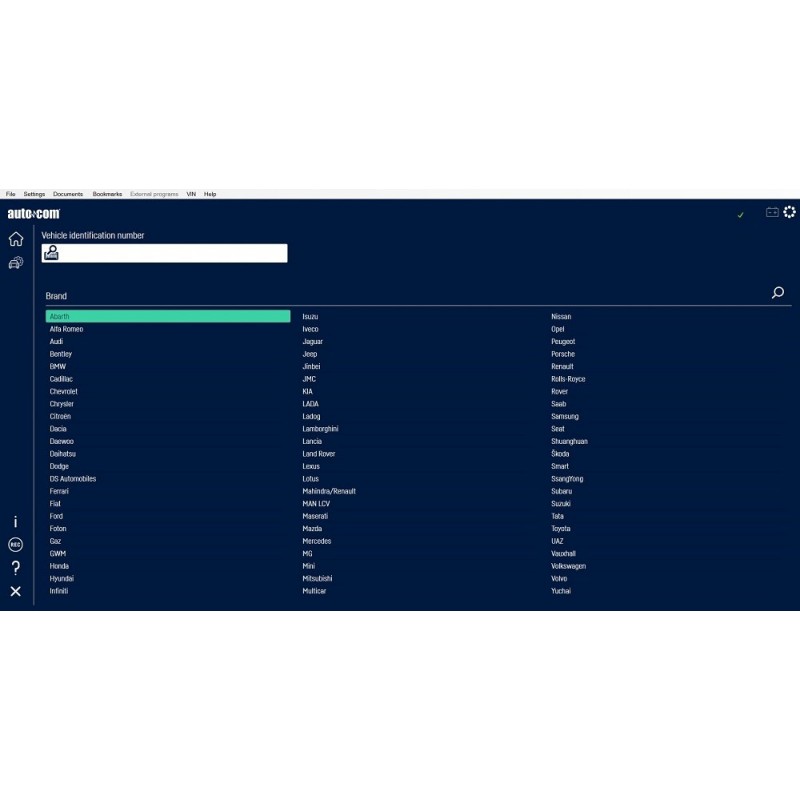
Task: Open the Settings menu
Action: coord(34,194)
